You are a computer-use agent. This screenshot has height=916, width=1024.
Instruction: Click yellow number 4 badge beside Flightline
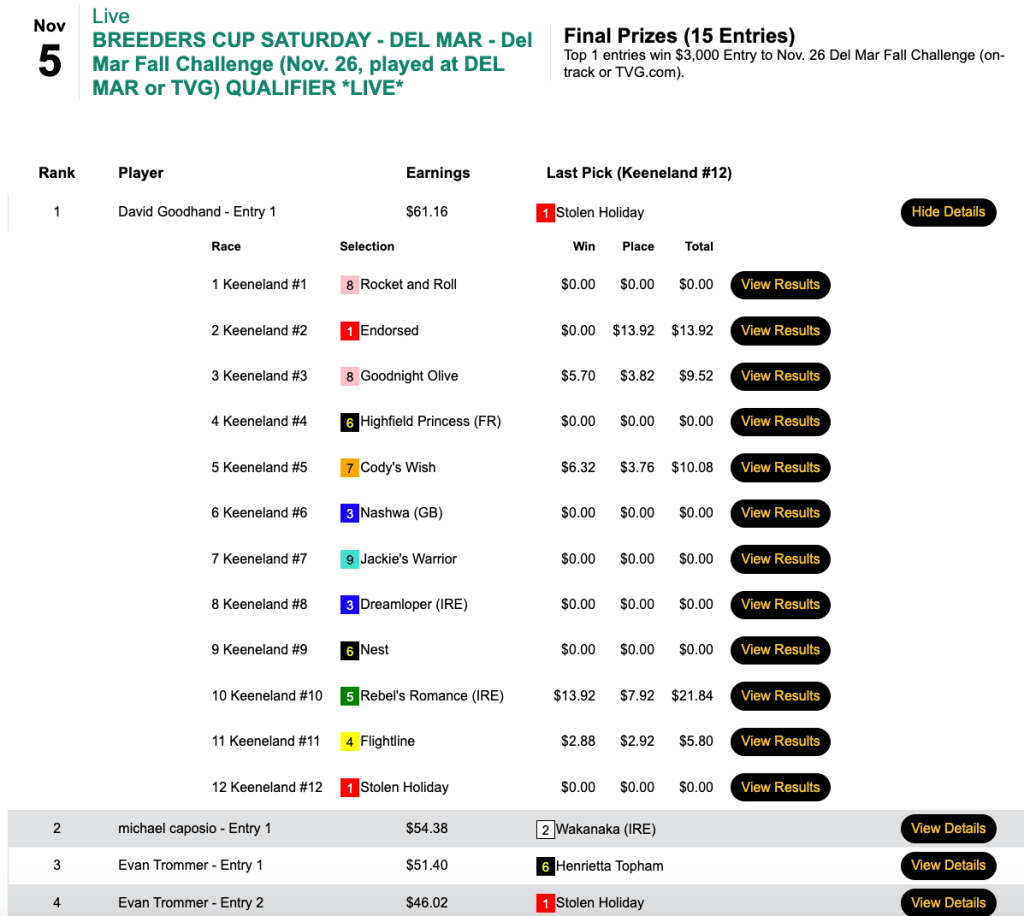point(349,742)
